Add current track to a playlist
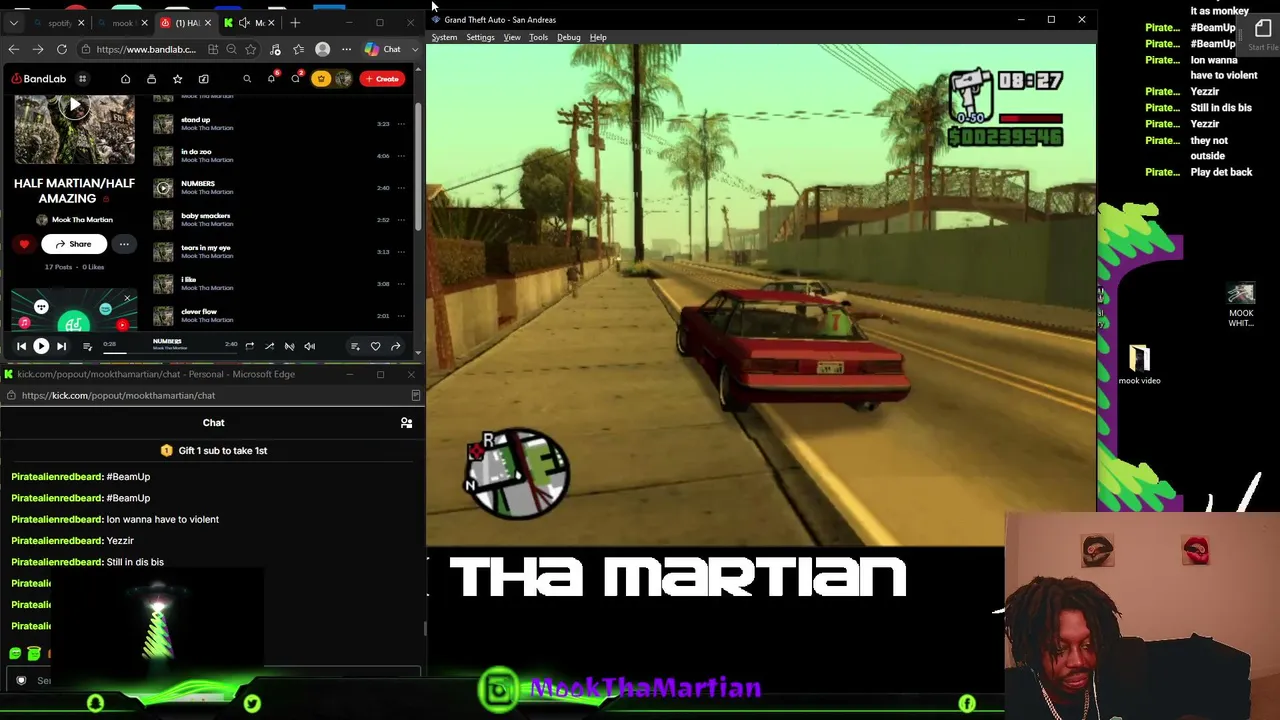The height and width of the screenshot is (720, 1280). click(355, 347)
